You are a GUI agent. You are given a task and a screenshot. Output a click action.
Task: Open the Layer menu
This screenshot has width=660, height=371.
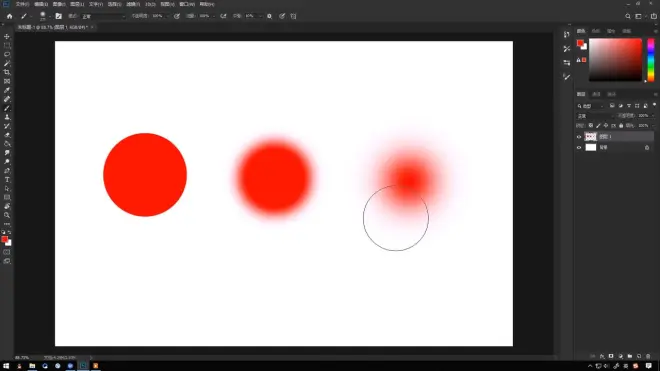tap(77, 4)
